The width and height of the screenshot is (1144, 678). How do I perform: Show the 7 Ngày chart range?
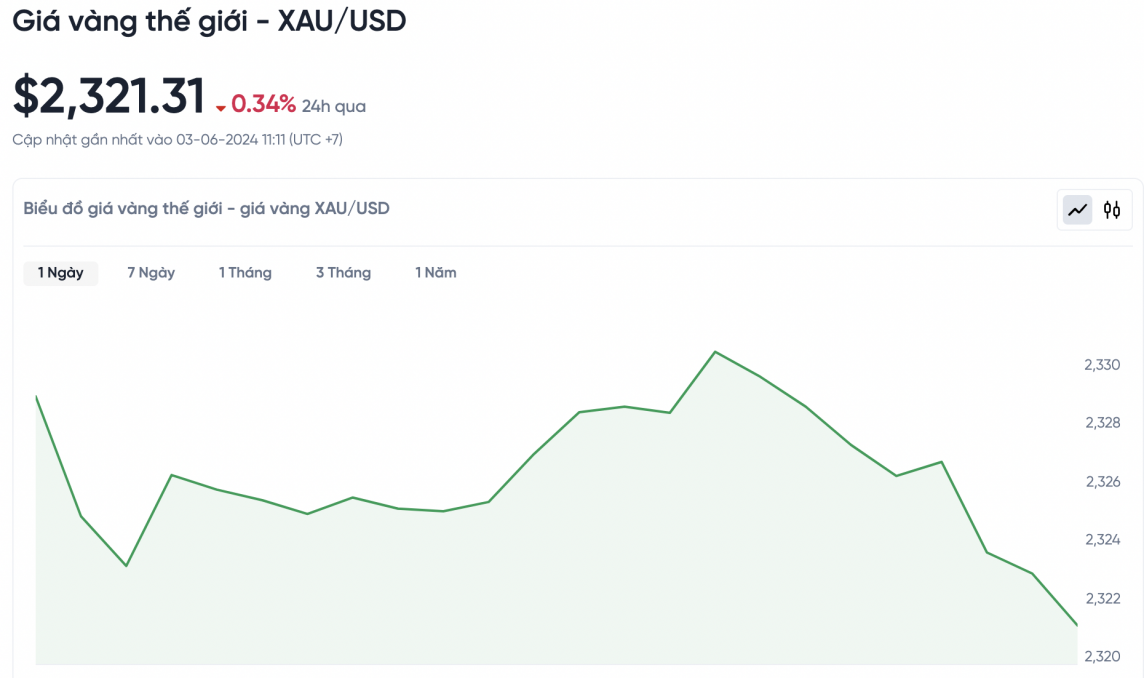(151, 273)
